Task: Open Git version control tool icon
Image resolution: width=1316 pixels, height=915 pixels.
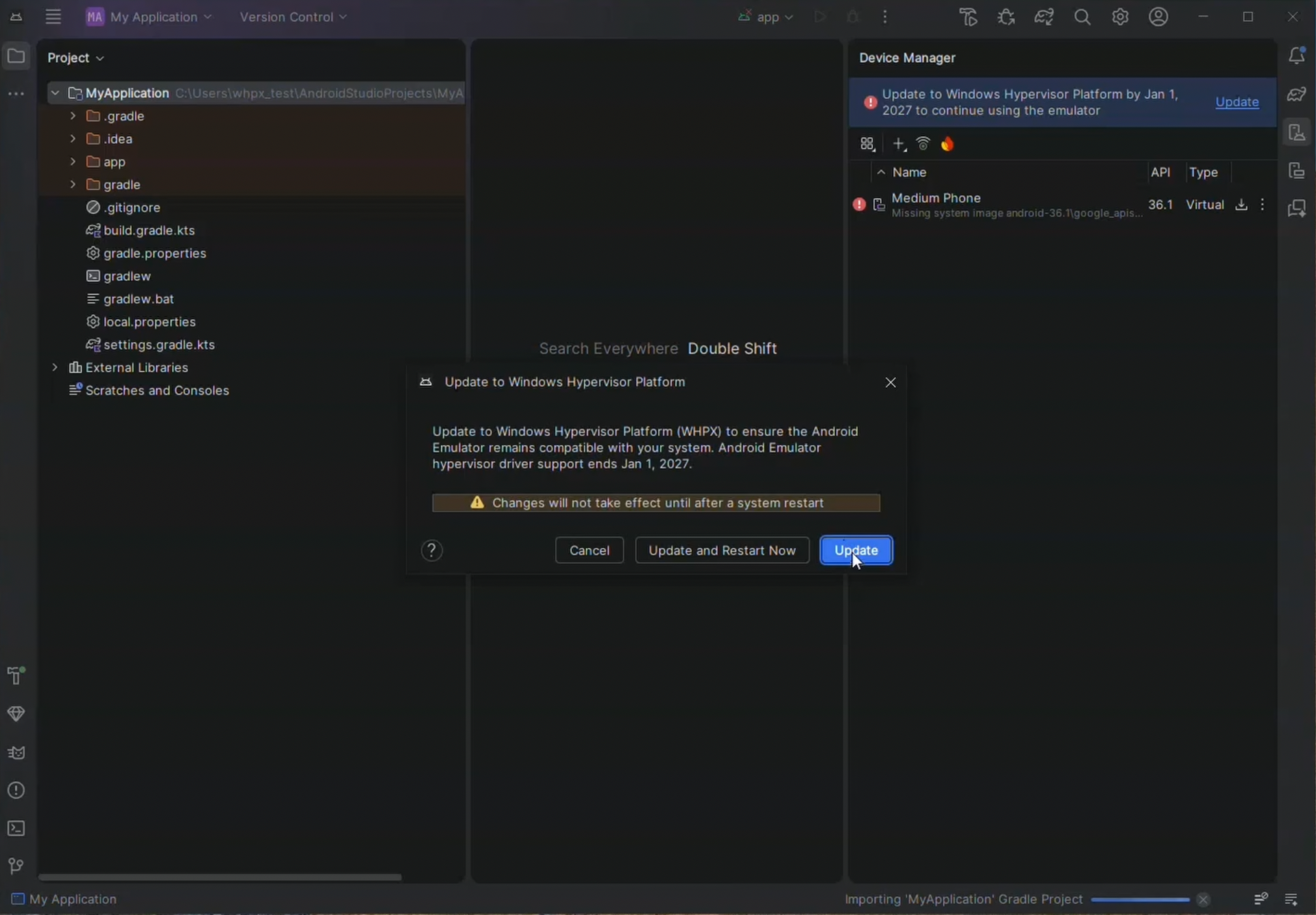Action: (16, 866)
